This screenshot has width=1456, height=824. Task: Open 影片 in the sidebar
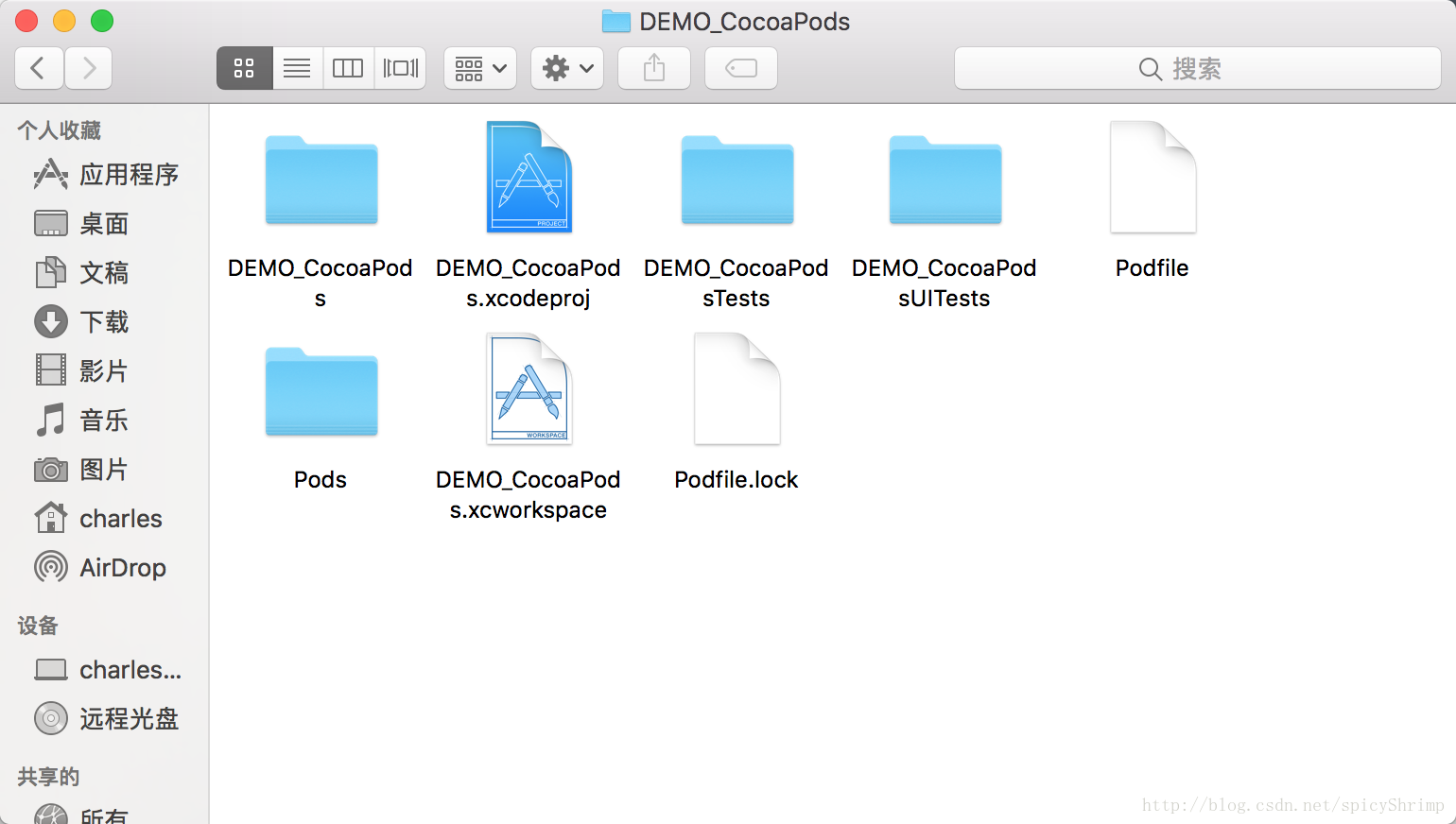click(x=104, y=371)
